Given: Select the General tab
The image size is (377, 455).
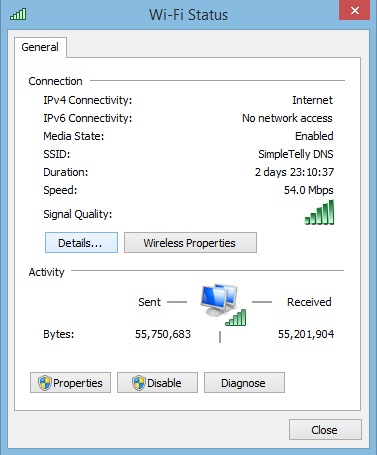Looking at the screenshot, I should (40, 47).
